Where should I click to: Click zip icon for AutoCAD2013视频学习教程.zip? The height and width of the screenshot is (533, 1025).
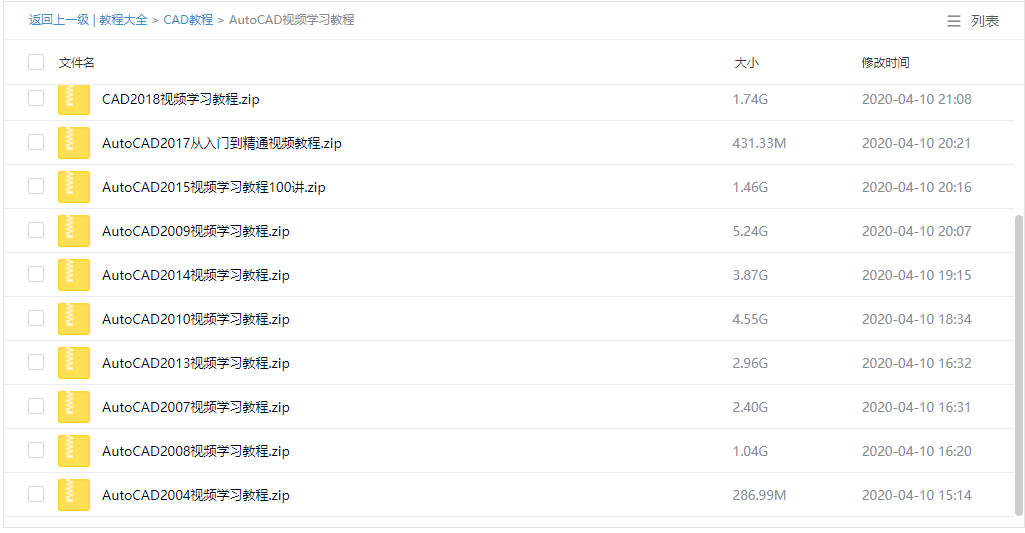click(x=74, y=363)
